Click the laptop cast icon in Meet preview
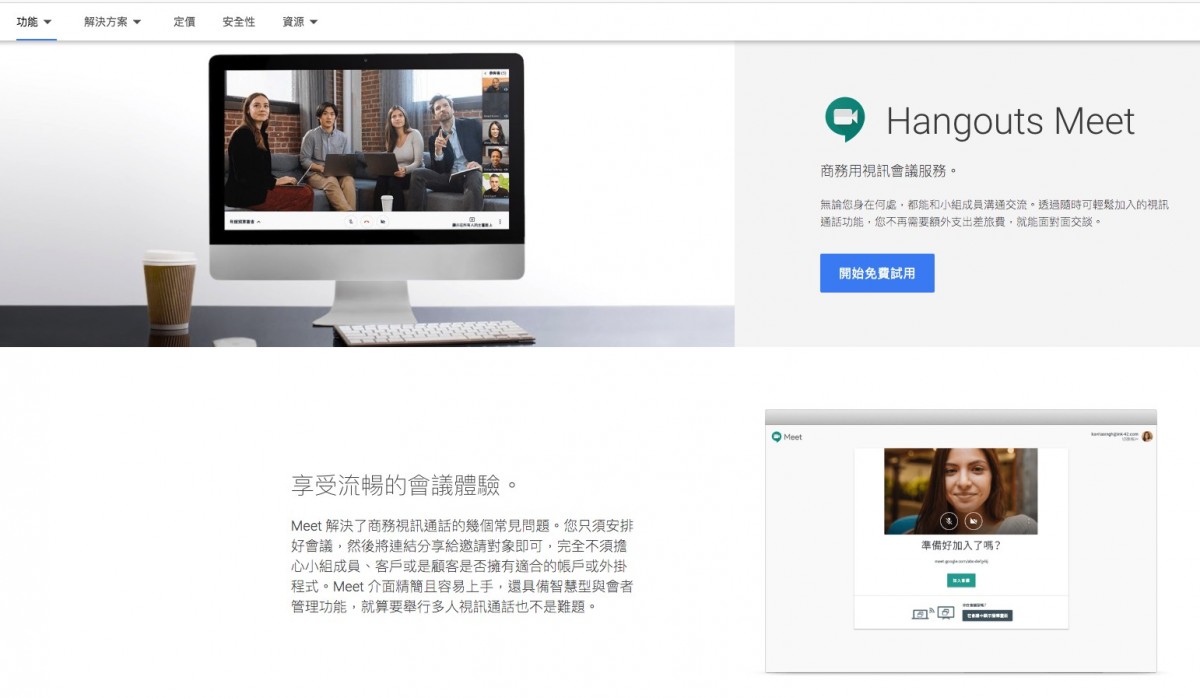 point(922,614)
